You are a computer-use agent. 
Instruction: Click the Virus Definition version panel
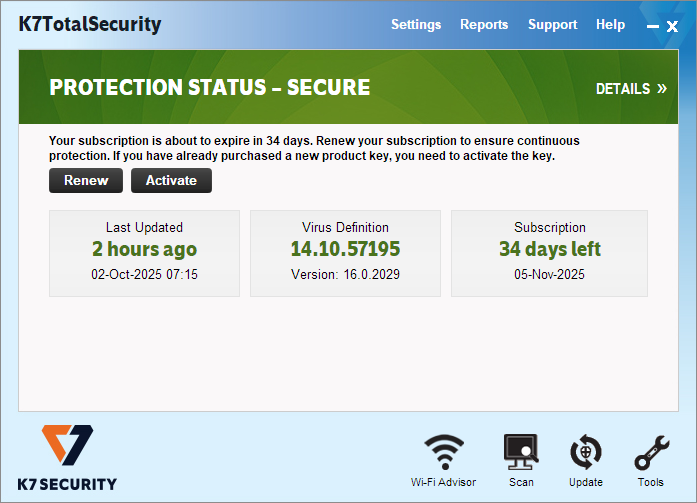point(345,253)
